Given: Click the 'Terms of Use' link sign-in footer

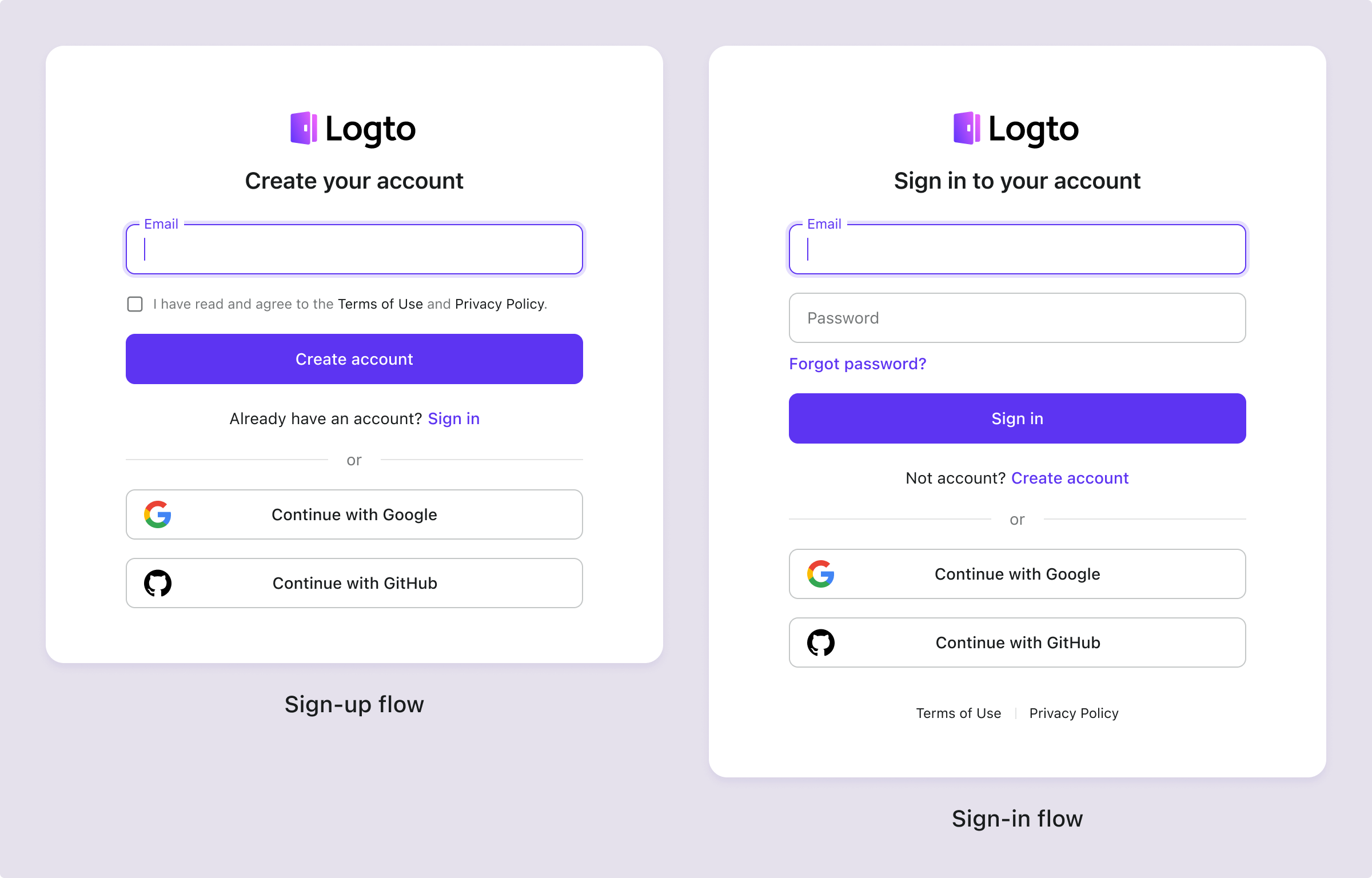Looking at the screenshot, I should [x=957, y=713].
